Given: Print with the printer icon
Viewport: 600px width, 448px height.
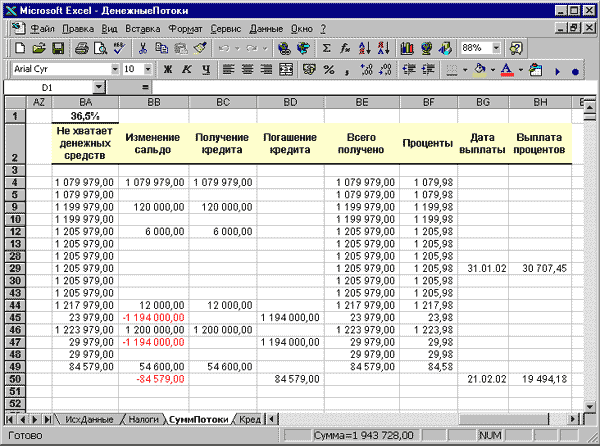Looking at the screenshot, I should pos(82,49).
